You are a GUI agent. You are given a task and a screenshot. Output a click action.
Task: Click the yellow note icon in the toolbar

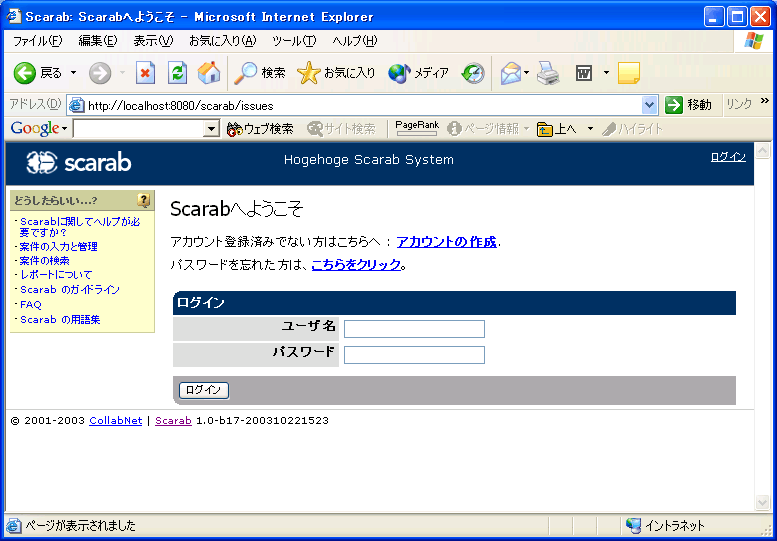pyautogui.click(x=628, y=73)
